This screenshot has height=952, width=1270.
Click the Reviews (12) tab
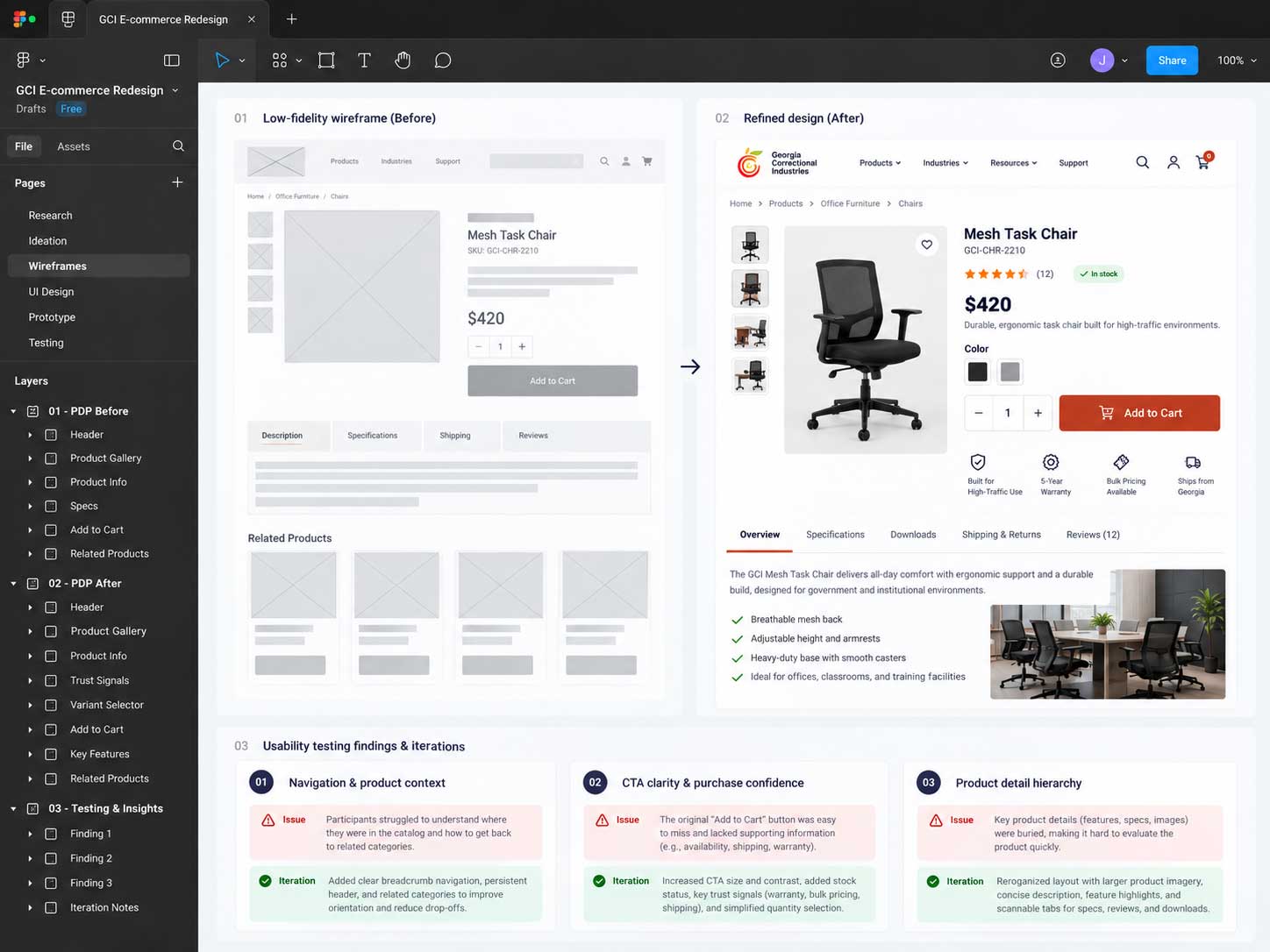coord(1093,535)
